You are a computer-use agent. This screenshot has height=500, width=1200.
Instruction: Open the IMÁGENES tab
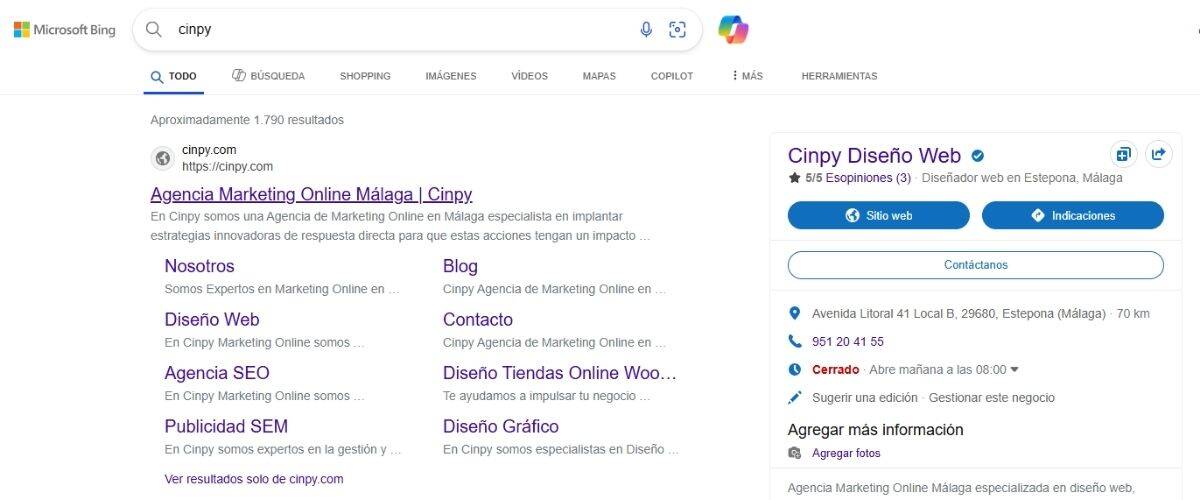tap(451, 76)
